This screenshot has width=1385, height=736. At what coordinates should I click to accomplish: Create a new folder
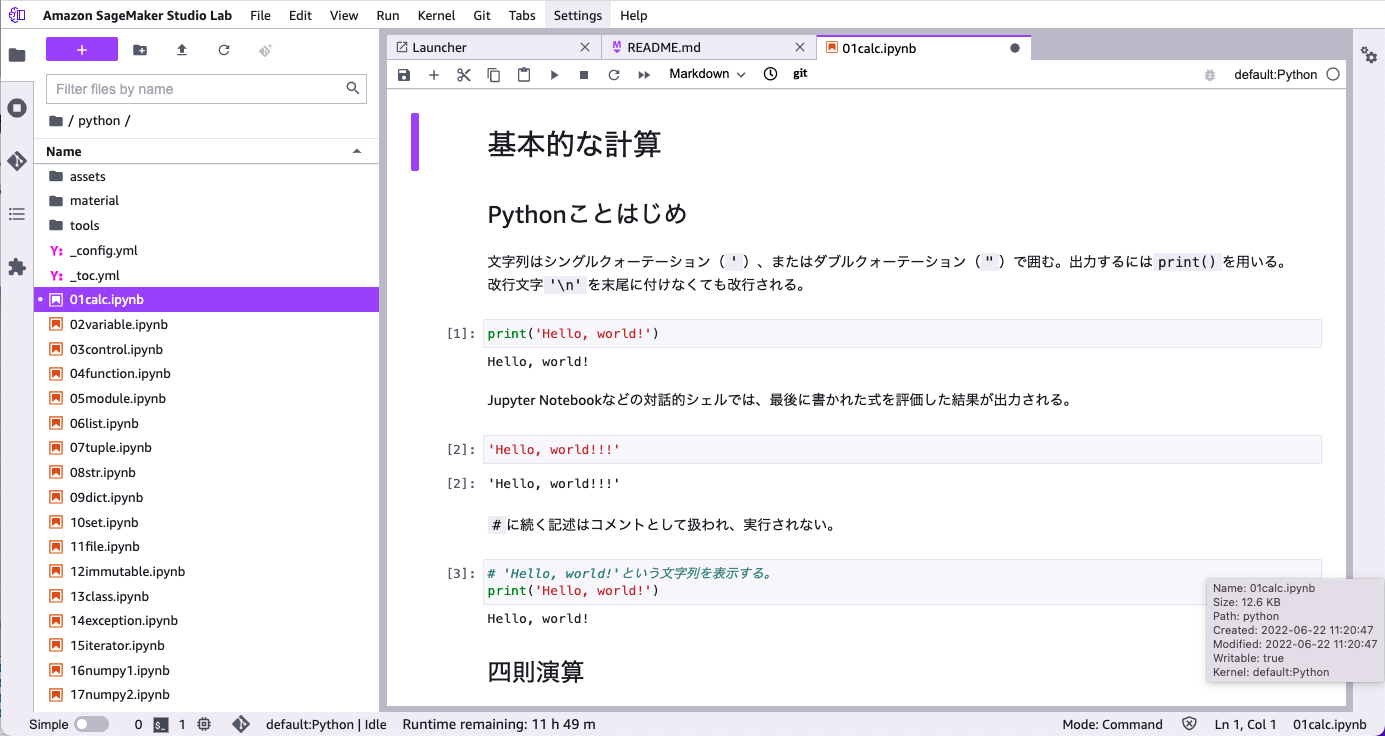140,50
